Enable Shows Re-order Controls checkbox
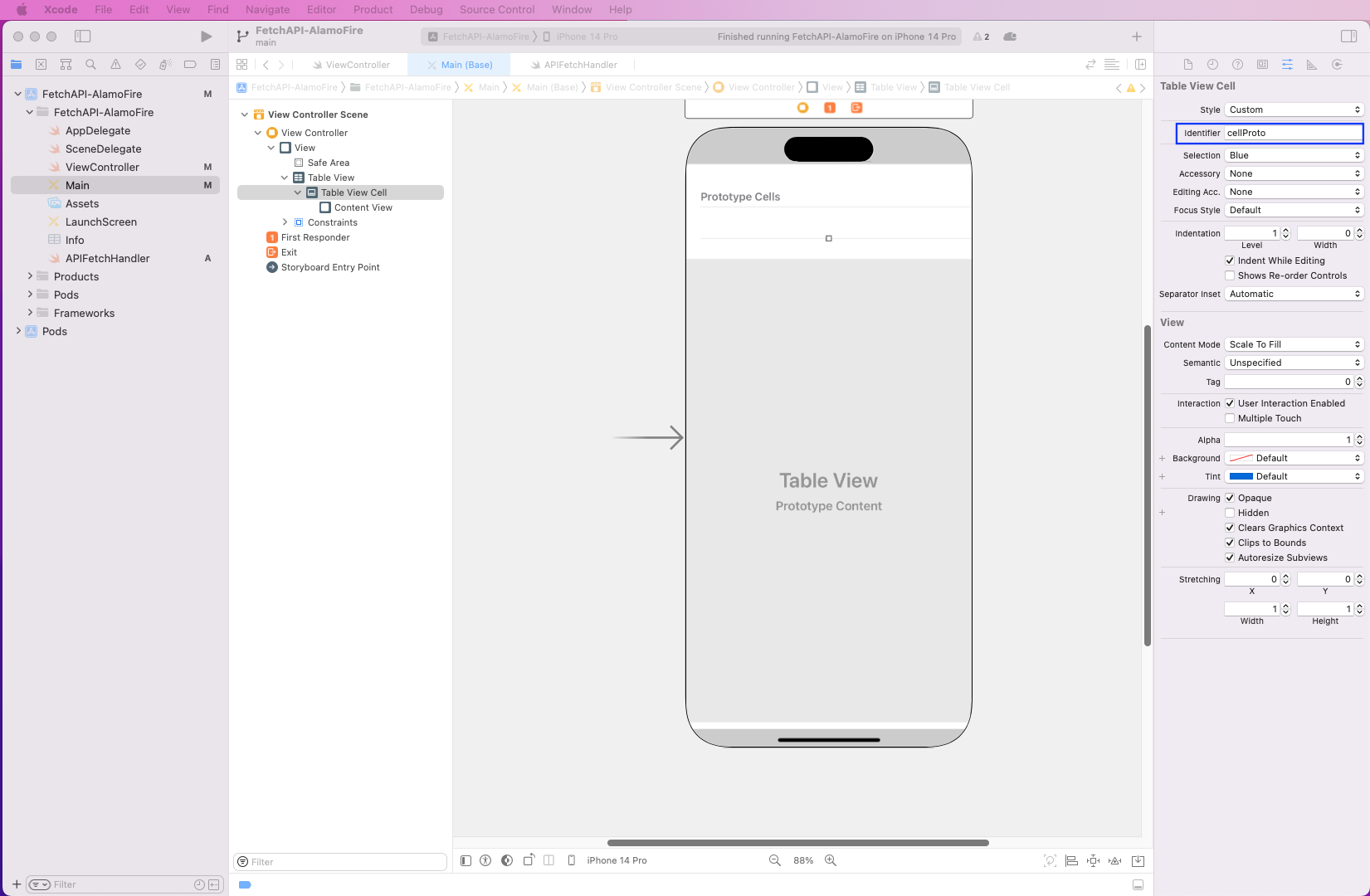The width and height of the screenshot is (1370, 896). tap(1230, 275)
